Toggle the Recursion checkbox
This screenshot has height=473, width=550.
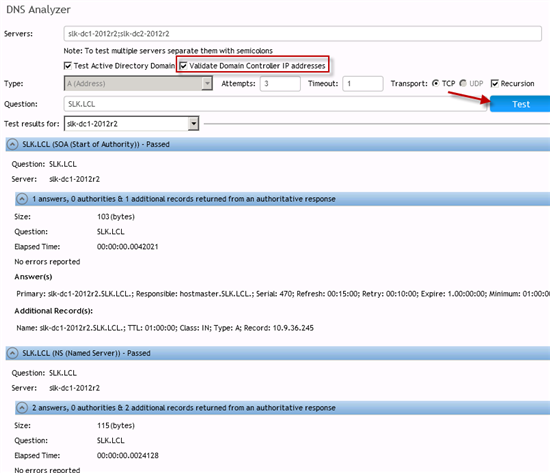point(495,83)
